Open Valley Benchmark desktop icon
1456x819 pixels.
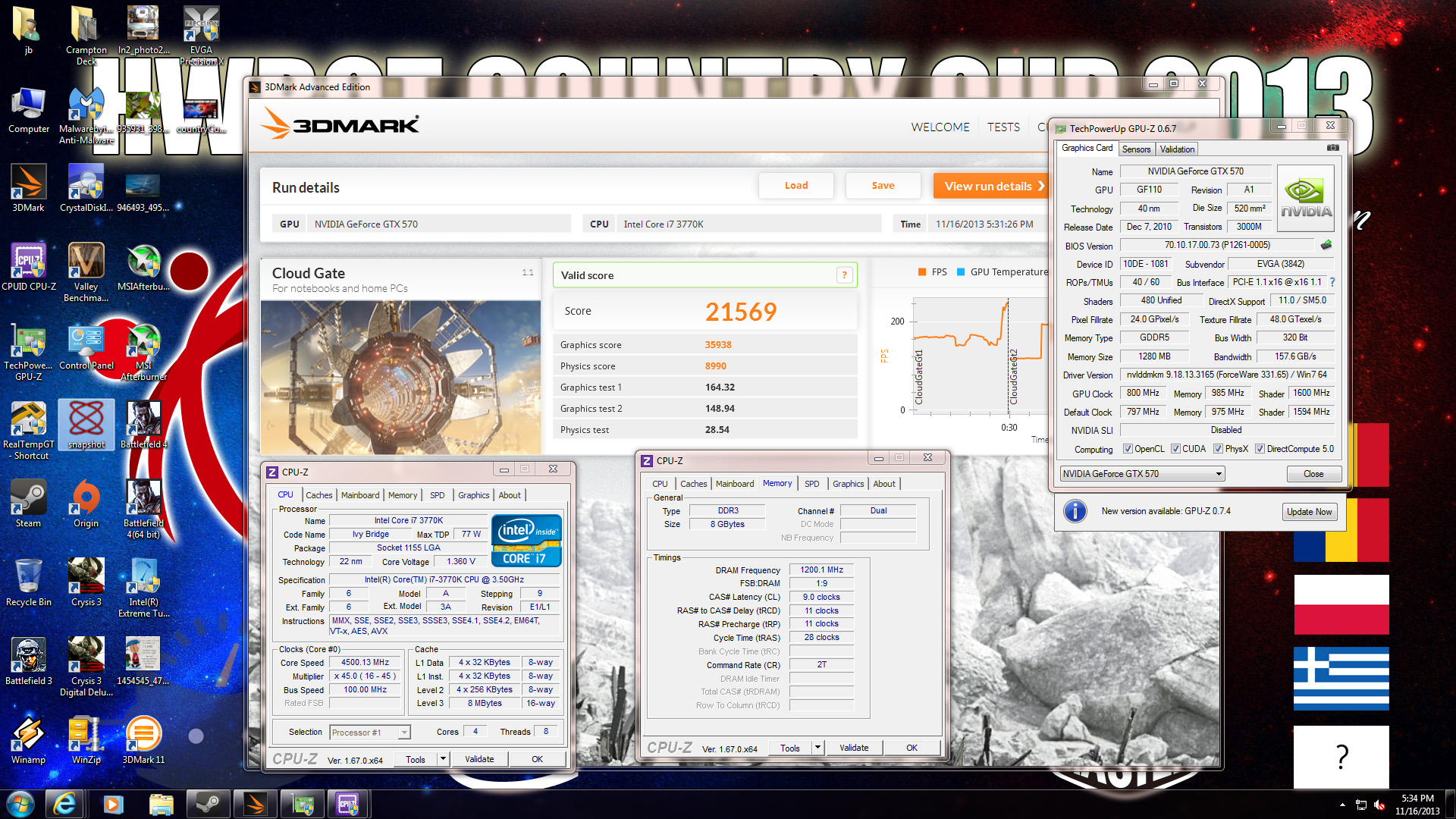(x=86, y=272)
